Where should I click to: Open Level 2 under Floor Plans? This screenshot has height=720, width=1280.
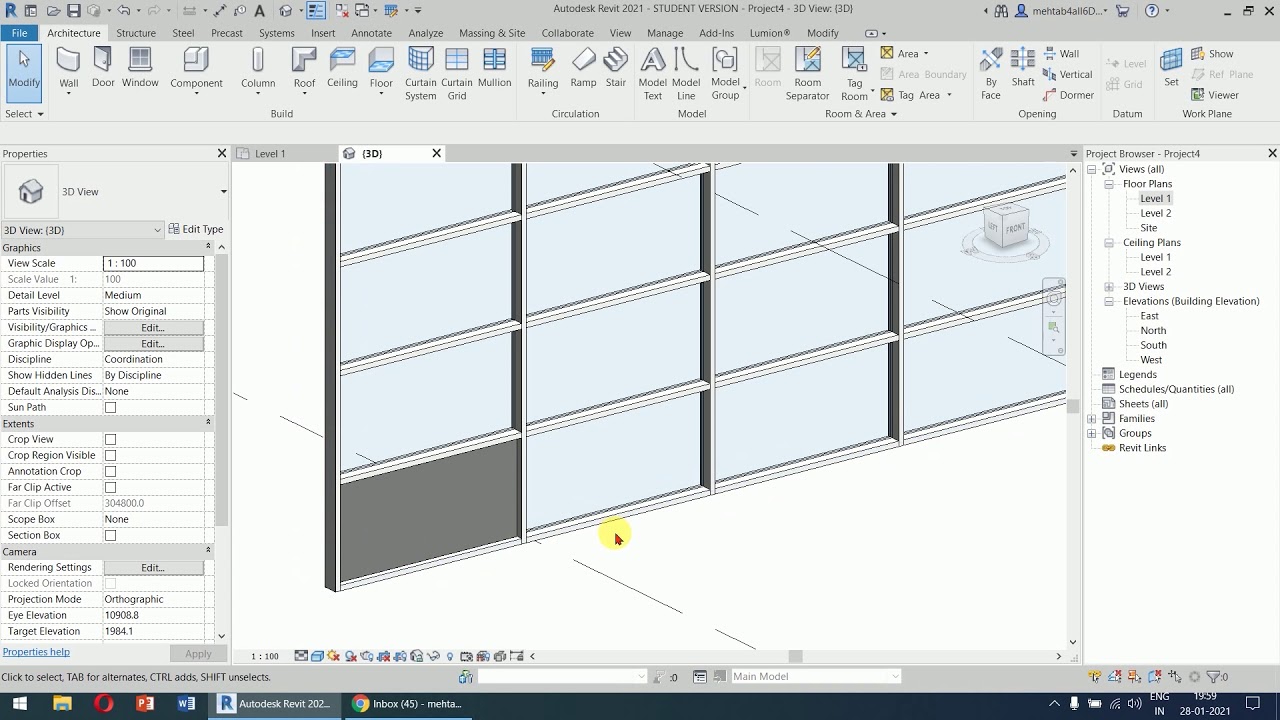pyautogui.click(x=1155, y=213)
